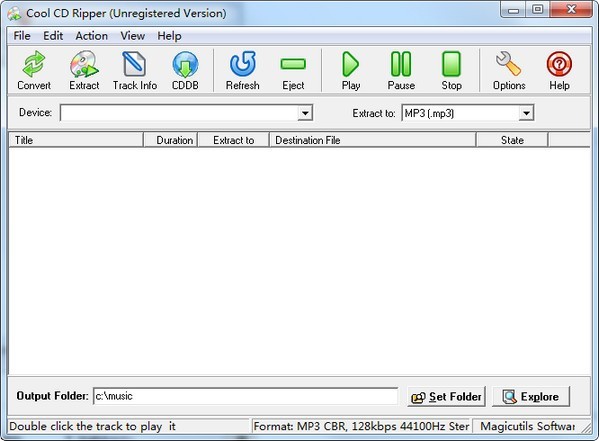Refresh the CD drive list
The height and width of the screenshot is (441, 599).
coord(243,70)
